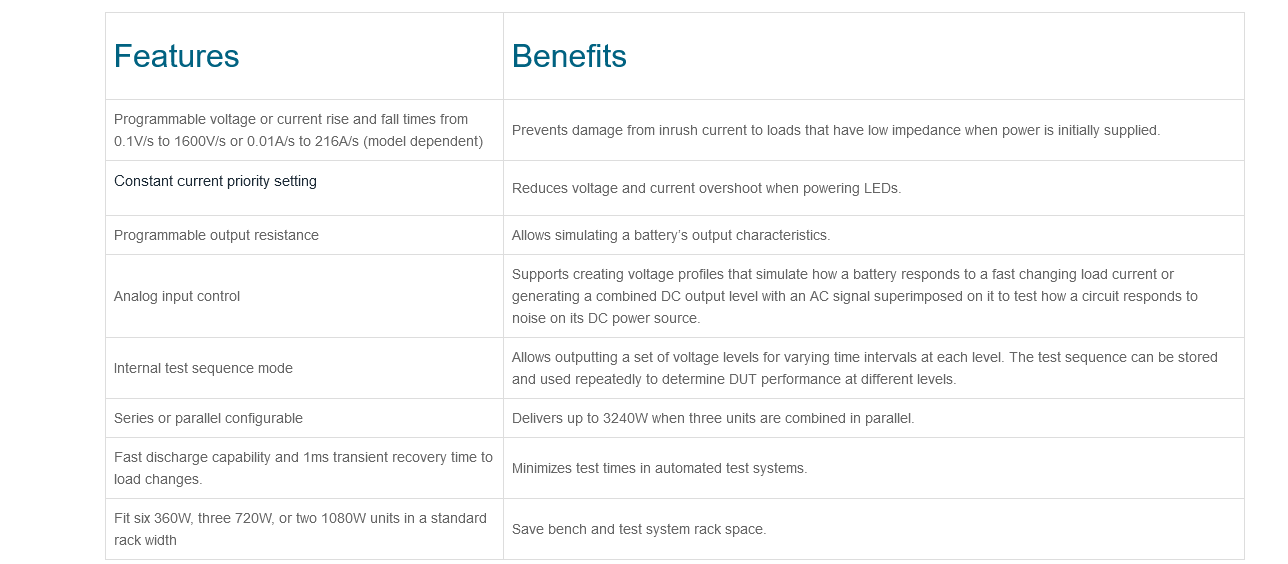1288x564 pixels.
Task: Click the Features column heading
Action: click(x=176, y=56)
